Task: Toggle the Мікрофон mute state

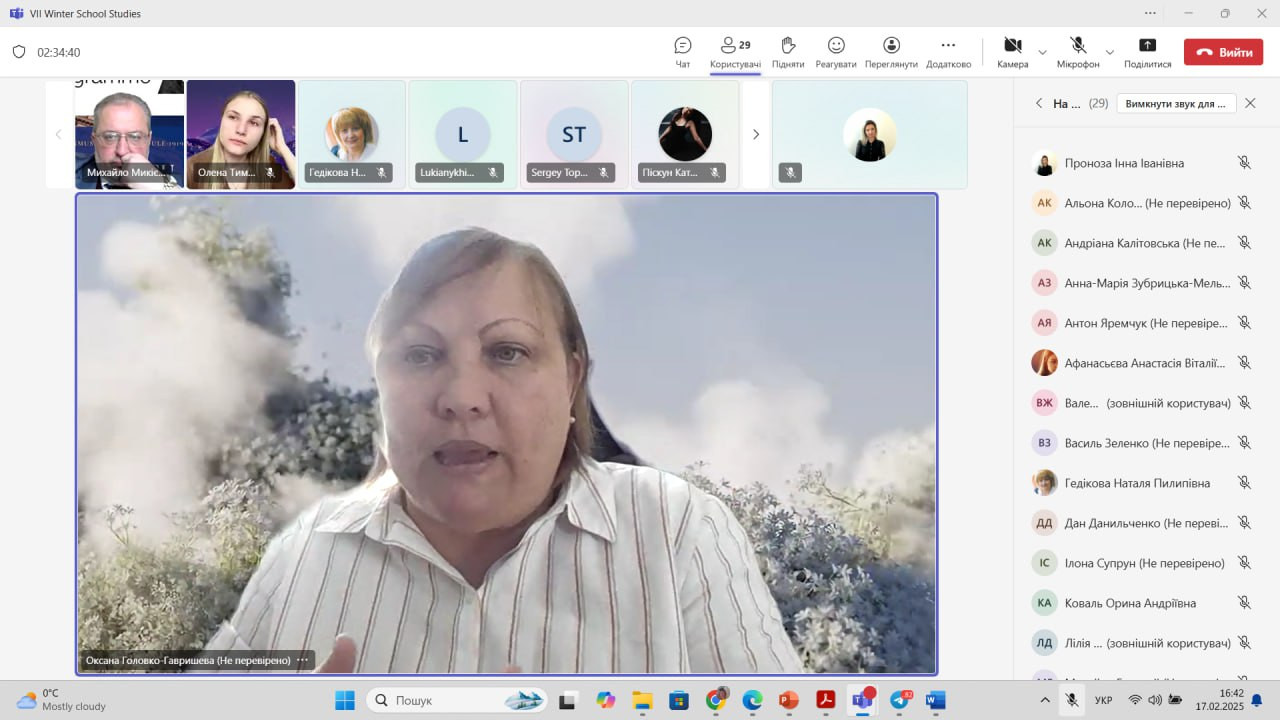Action: tap(1078, 52)
